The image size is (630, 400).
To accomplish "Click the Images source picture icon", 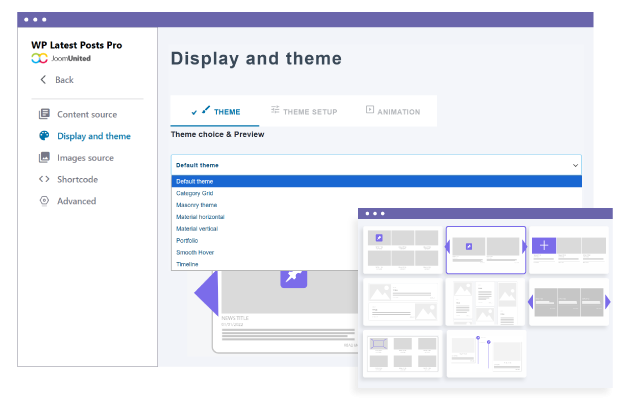I will pos(43,158).
